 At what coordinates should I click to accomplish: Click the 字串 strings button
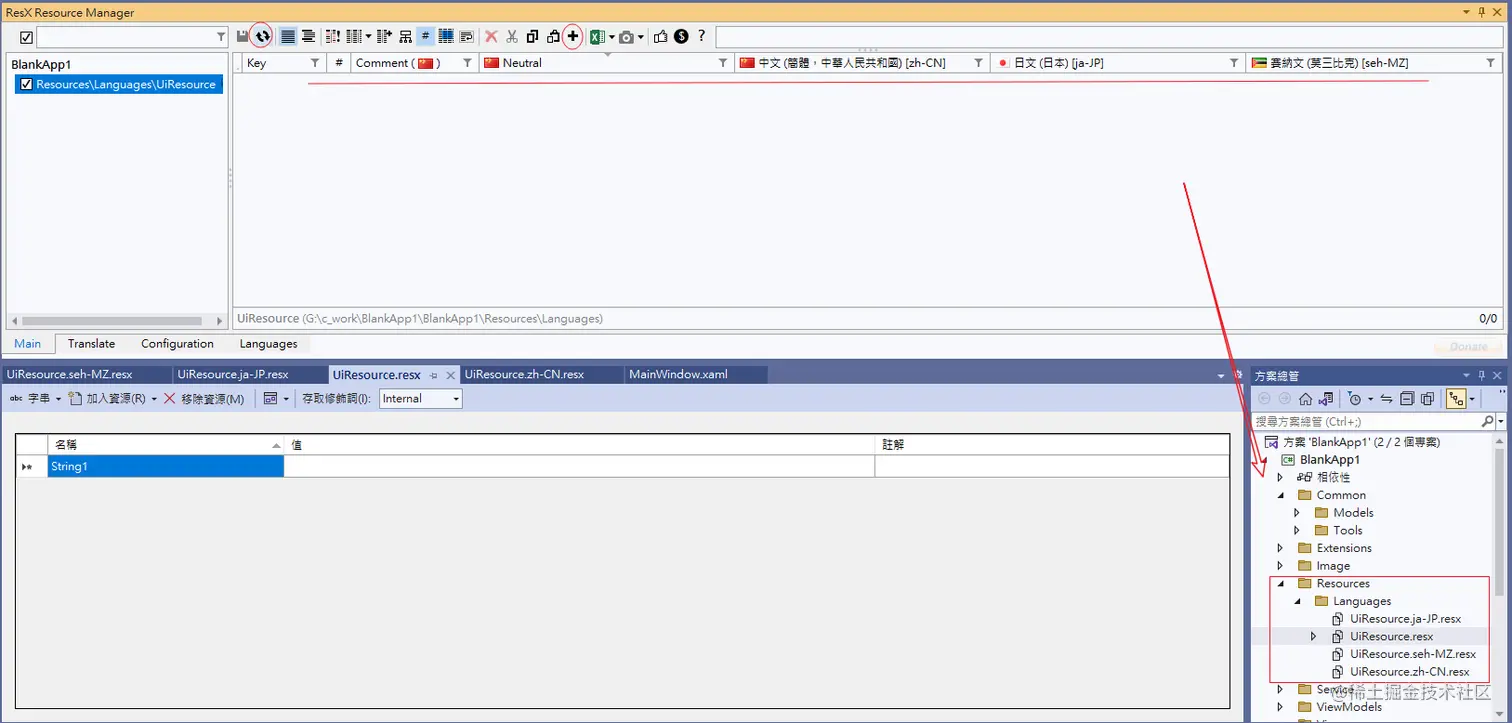coord(29,398)
